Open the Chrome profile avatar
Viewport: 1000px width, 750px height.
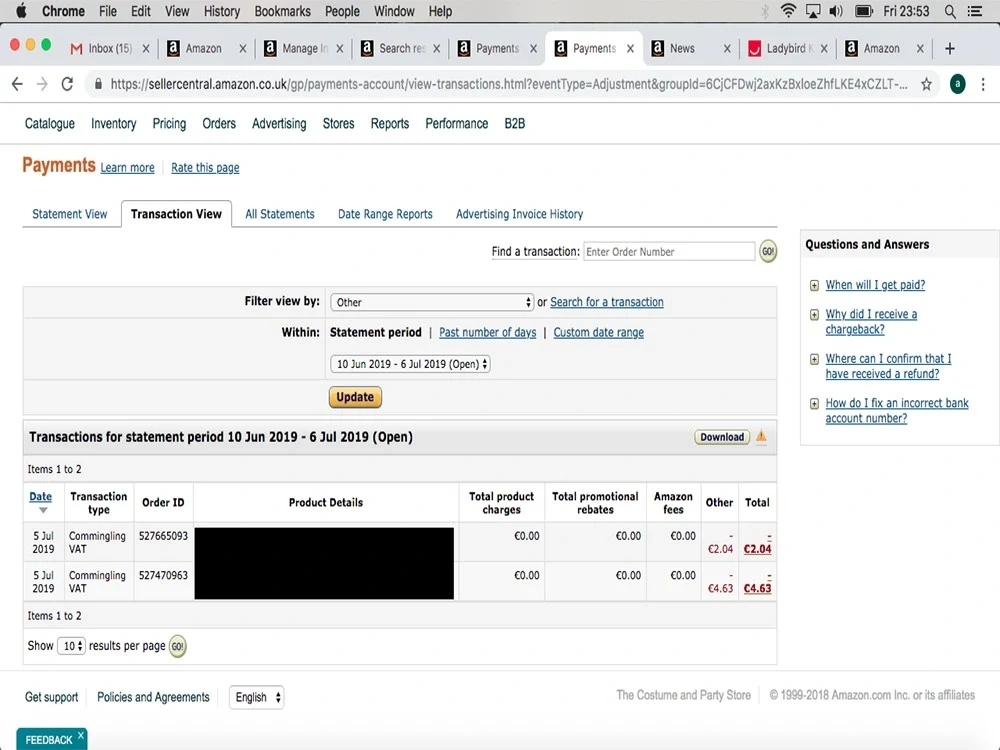[x=957, y=84]
